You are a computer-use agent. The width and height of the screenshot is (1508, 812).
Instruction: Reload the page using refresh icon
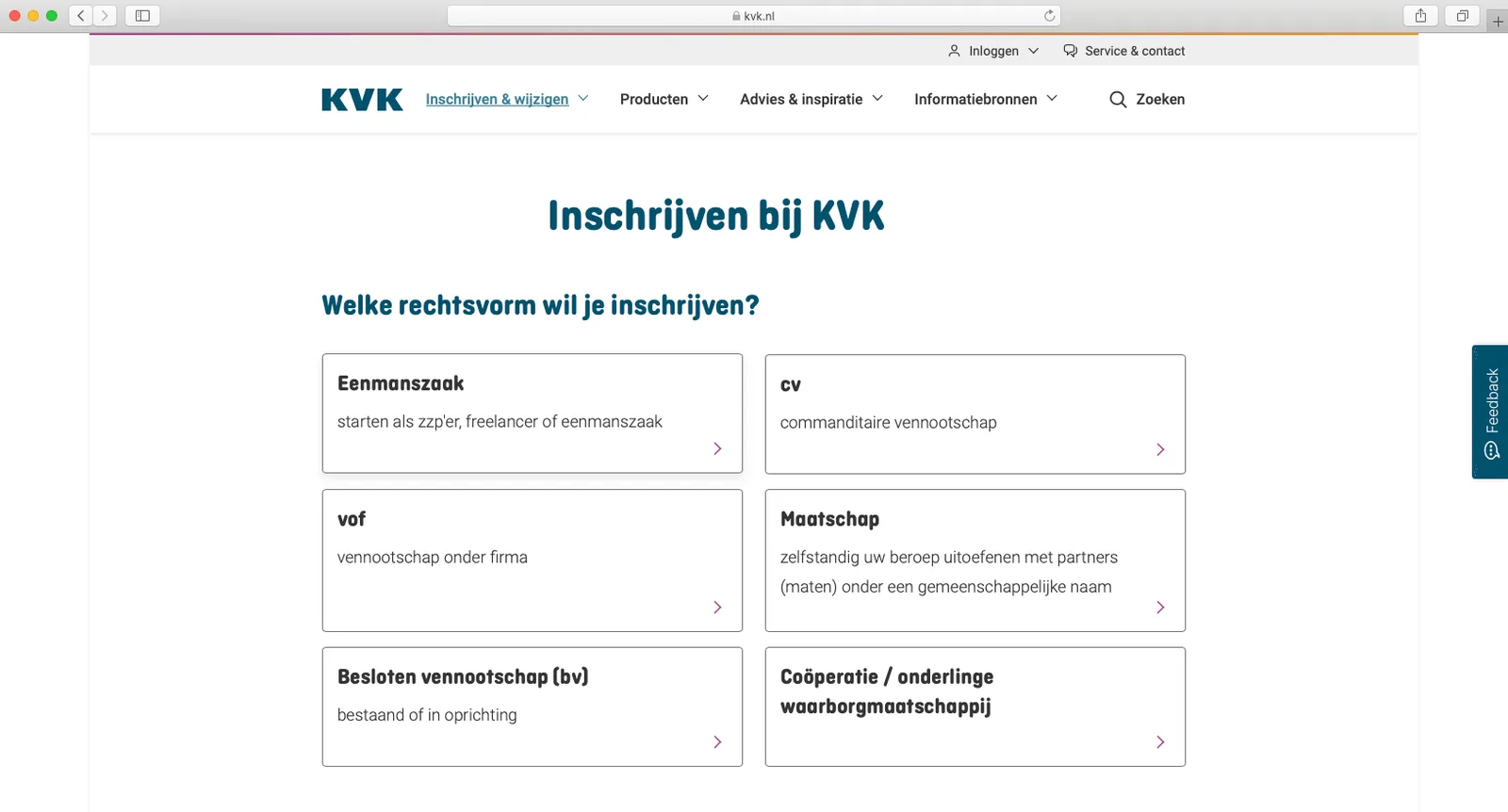pyautogui.click(x=1049, y=15)
